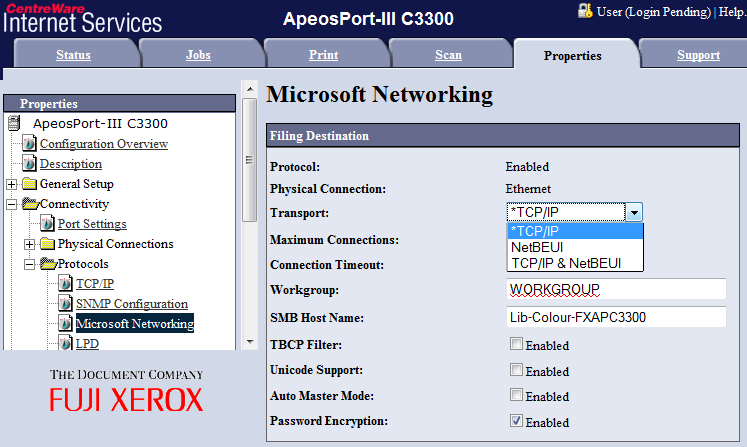Click the Physical Connections folder icon
Image resolution: width=747 pixels, height=447 pixels.
click(48, 244)
